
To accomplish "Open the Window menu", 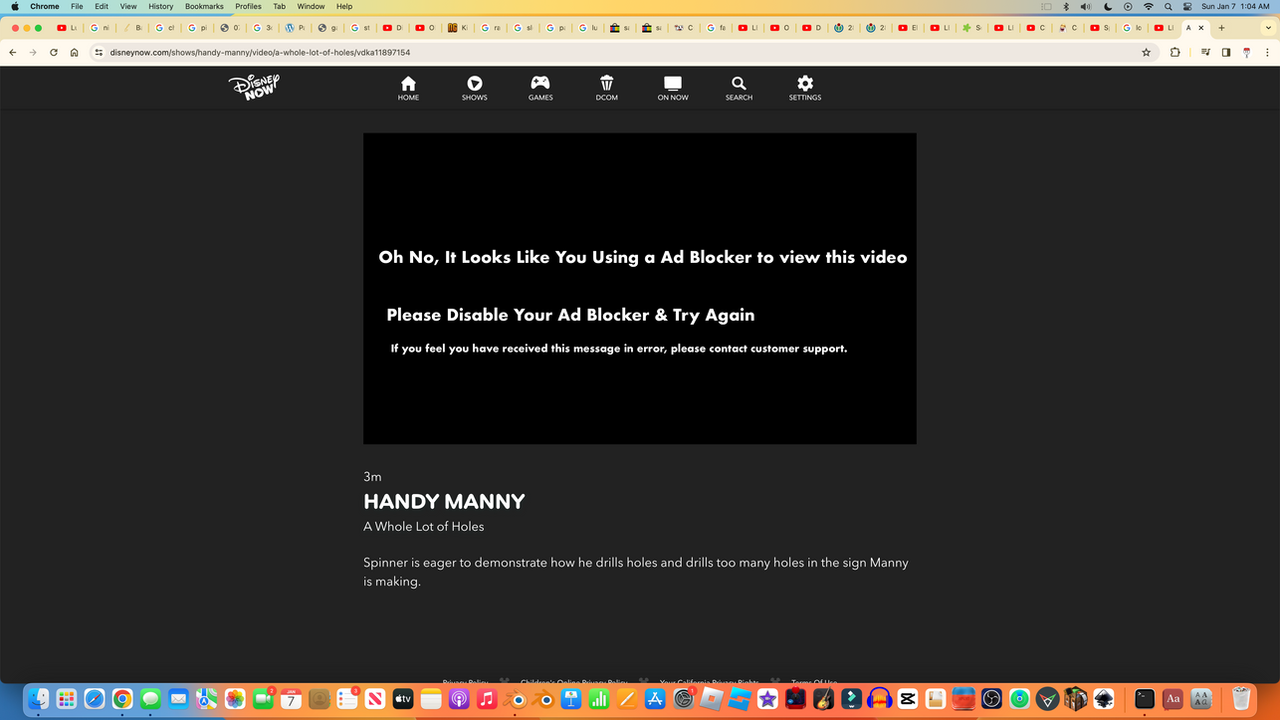I will tap(311, 6).
